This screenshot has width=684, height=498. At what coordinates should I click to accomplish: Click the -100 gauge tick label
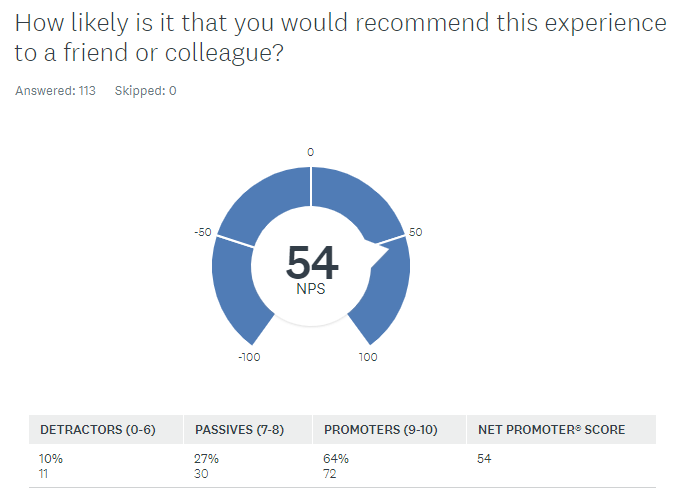point(249,357)
